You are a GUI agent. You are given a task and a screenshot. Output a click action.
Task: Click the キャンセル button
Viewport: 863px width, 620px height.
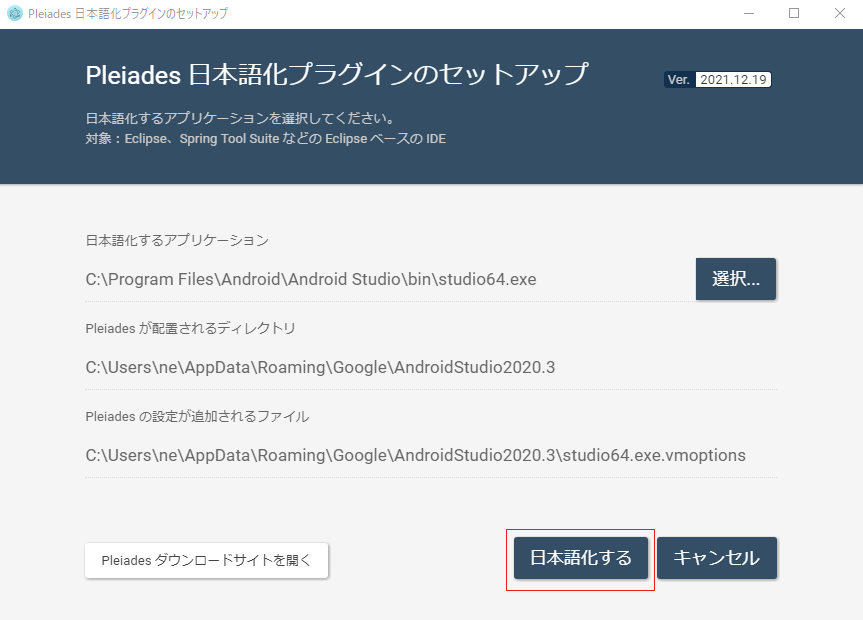click(717, 558)
